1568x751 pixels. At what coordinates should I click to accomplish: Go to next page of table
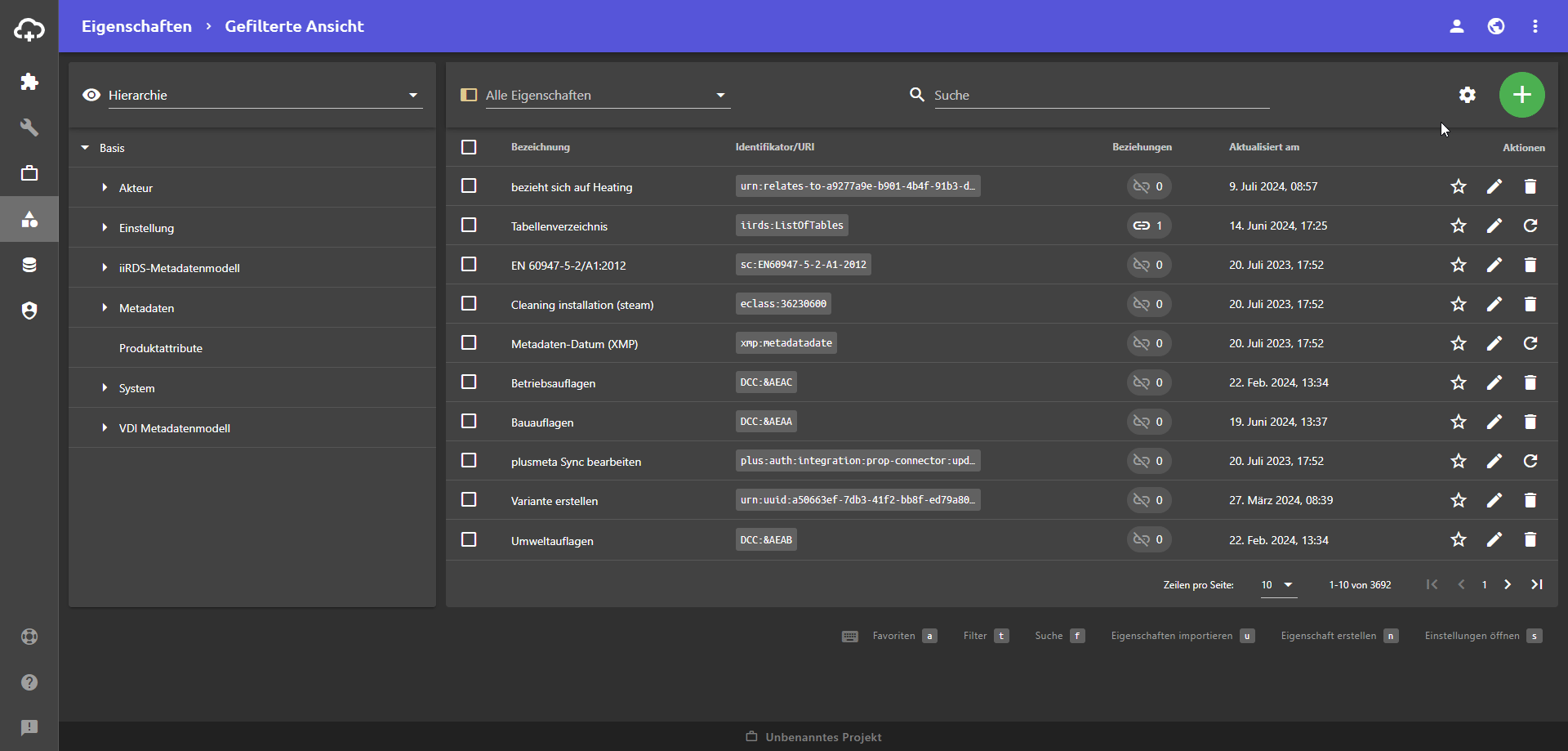coord(1508,584)
